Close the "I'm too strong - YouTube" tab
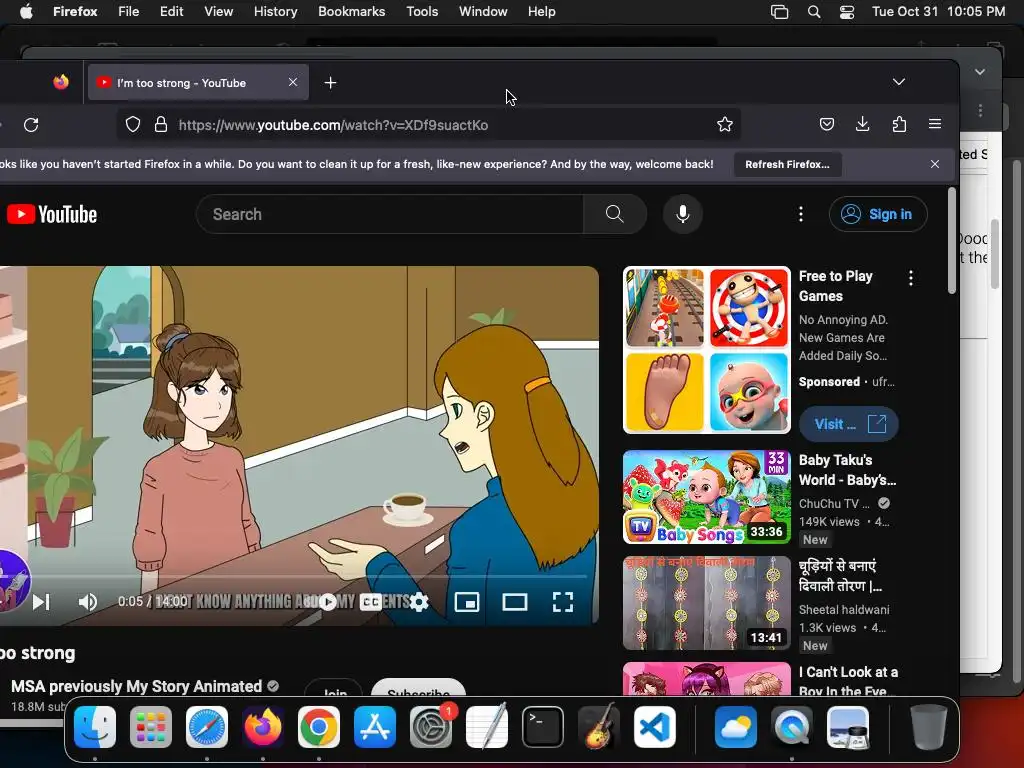 (x=293, y=82)
